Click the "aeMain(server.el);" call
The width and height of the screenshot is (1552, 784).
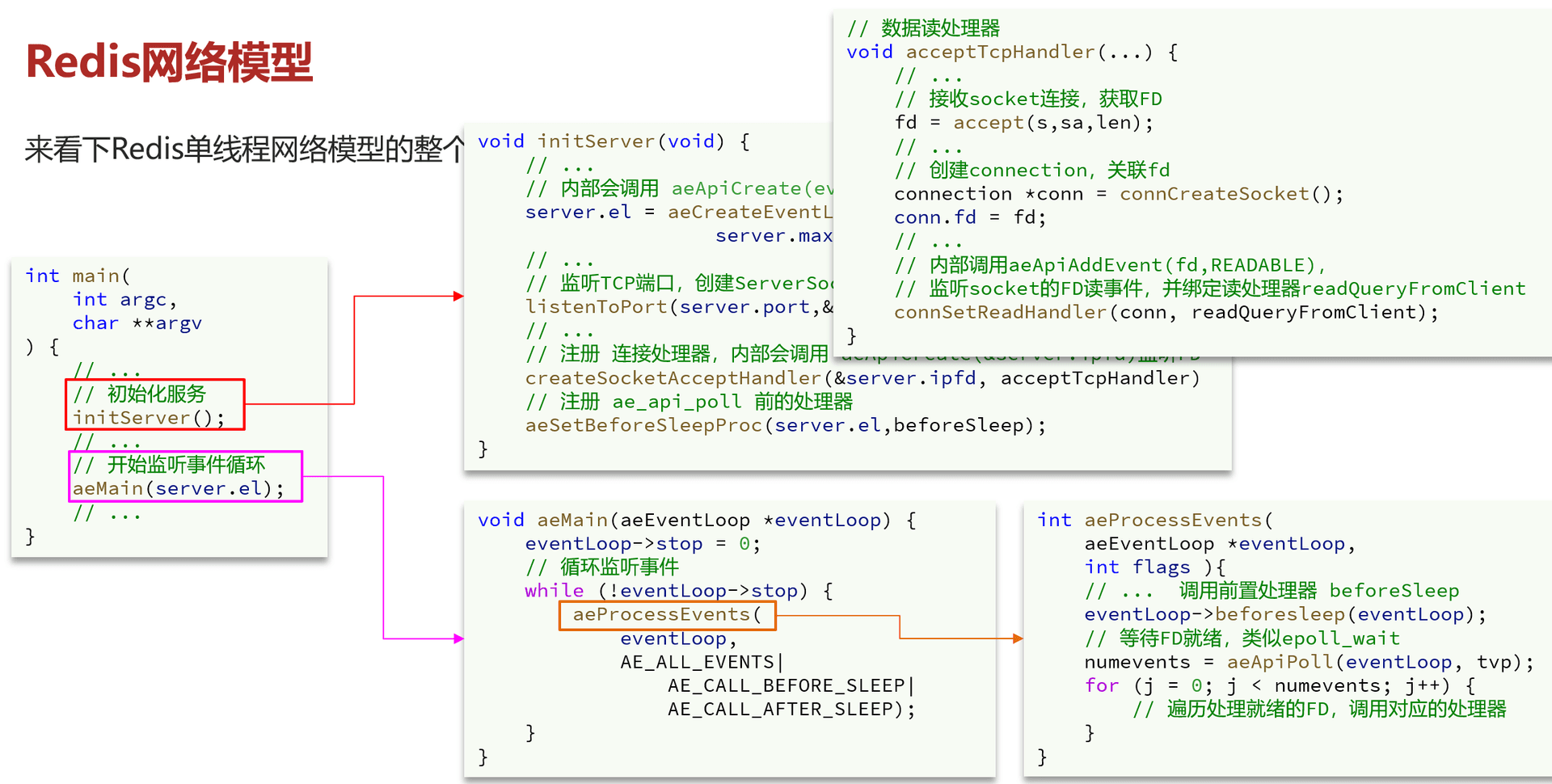pyautogui.click(x=178, y=489)
